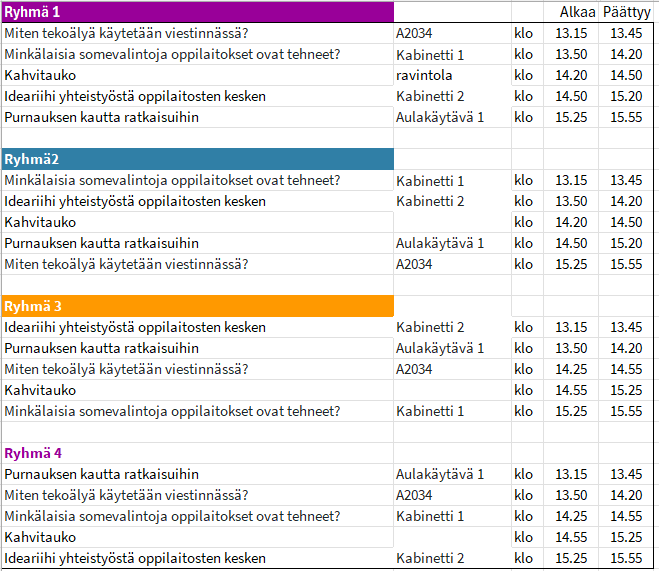Click Aulakäytävä 1 cell in Ryhmä2
Image resolution: width=659 pixels, height=571 pixels.
[x=440, y=243]
